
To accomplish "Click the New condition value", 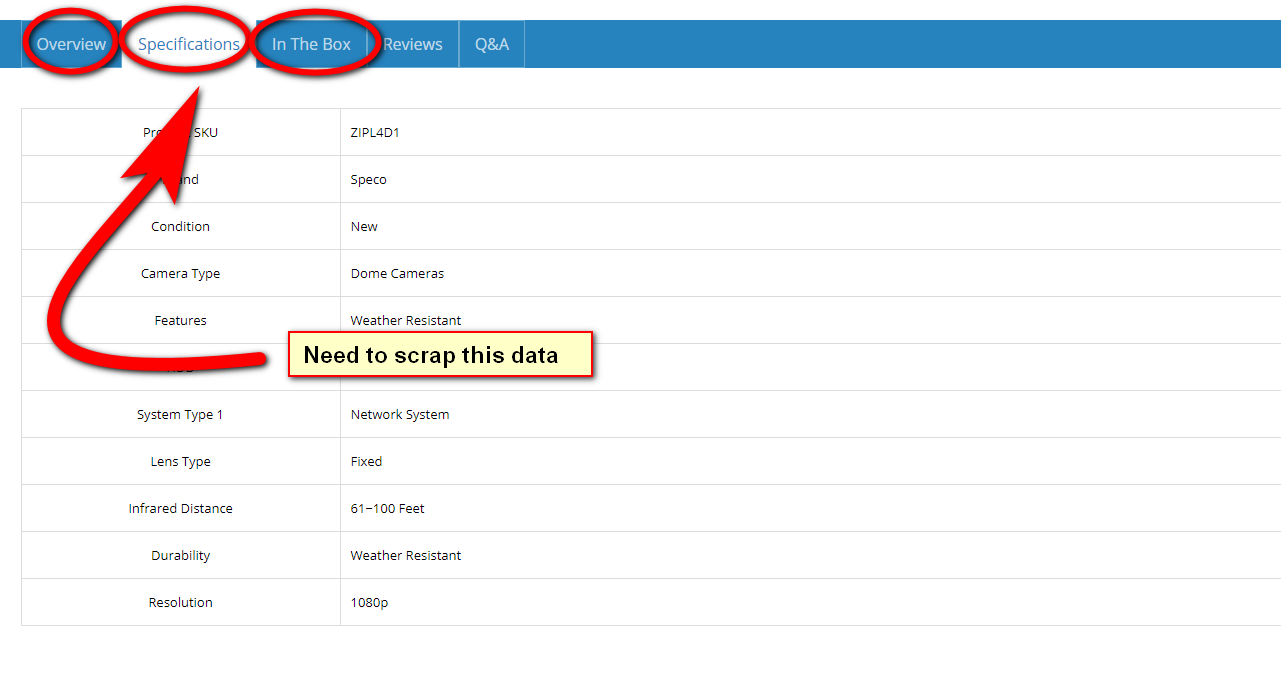I will [x=364, y=227].
